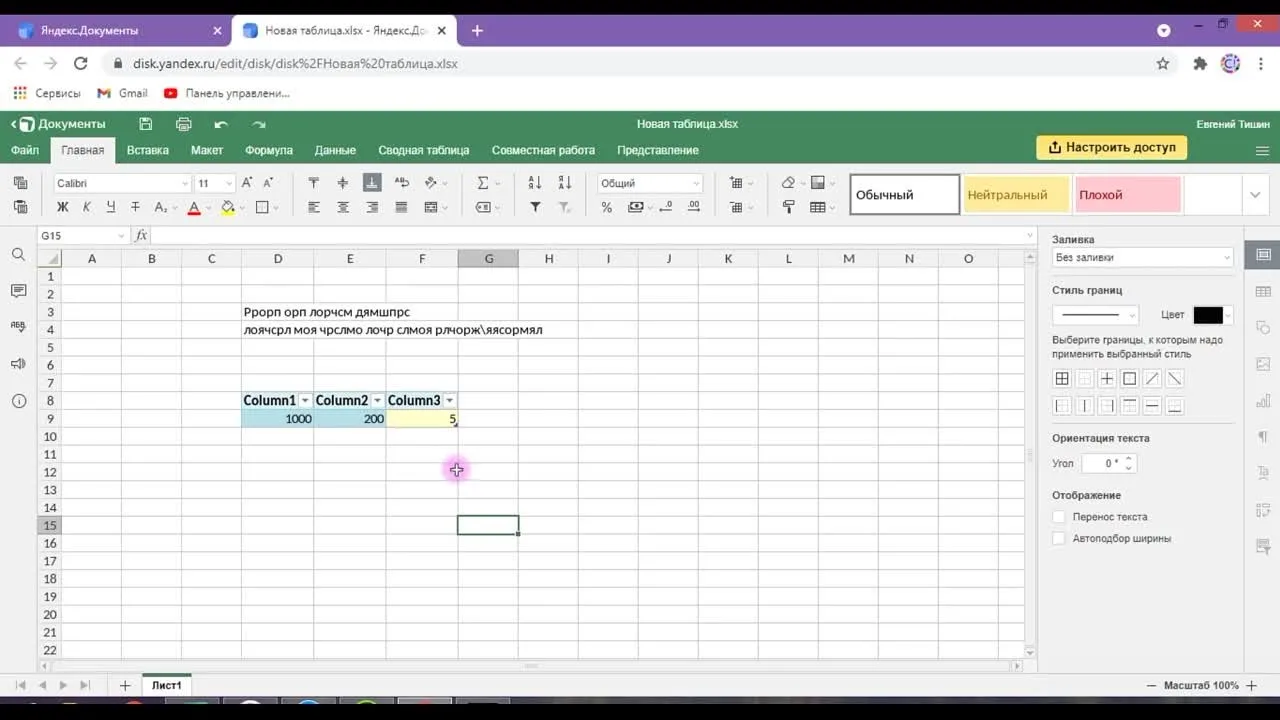Image resolution: width=1280 pixels, height=720 pixels.
Task: Open the Вставка ribbon tab
Action: click(x=148, y=150)
